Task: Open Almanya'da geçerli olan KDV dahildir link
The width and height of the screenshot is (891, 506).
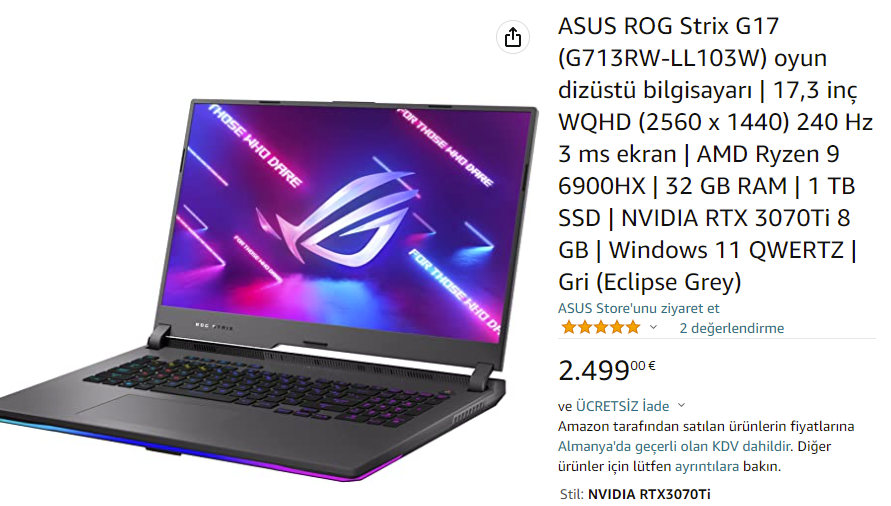Action: click(675, 446)
